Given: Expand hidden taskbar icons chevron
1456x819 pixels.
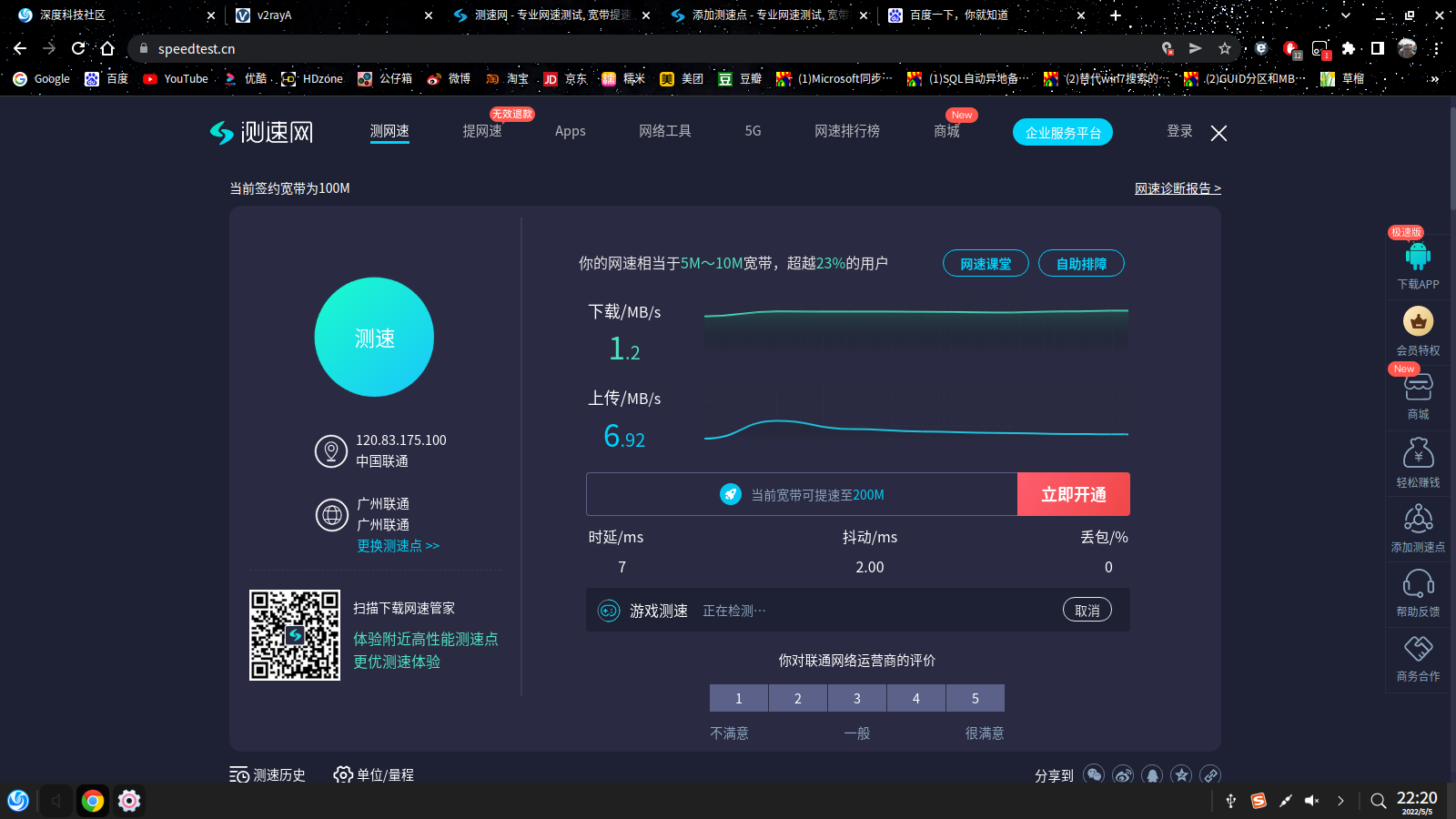Looking at the screenshot, I should click(1341, 802).
